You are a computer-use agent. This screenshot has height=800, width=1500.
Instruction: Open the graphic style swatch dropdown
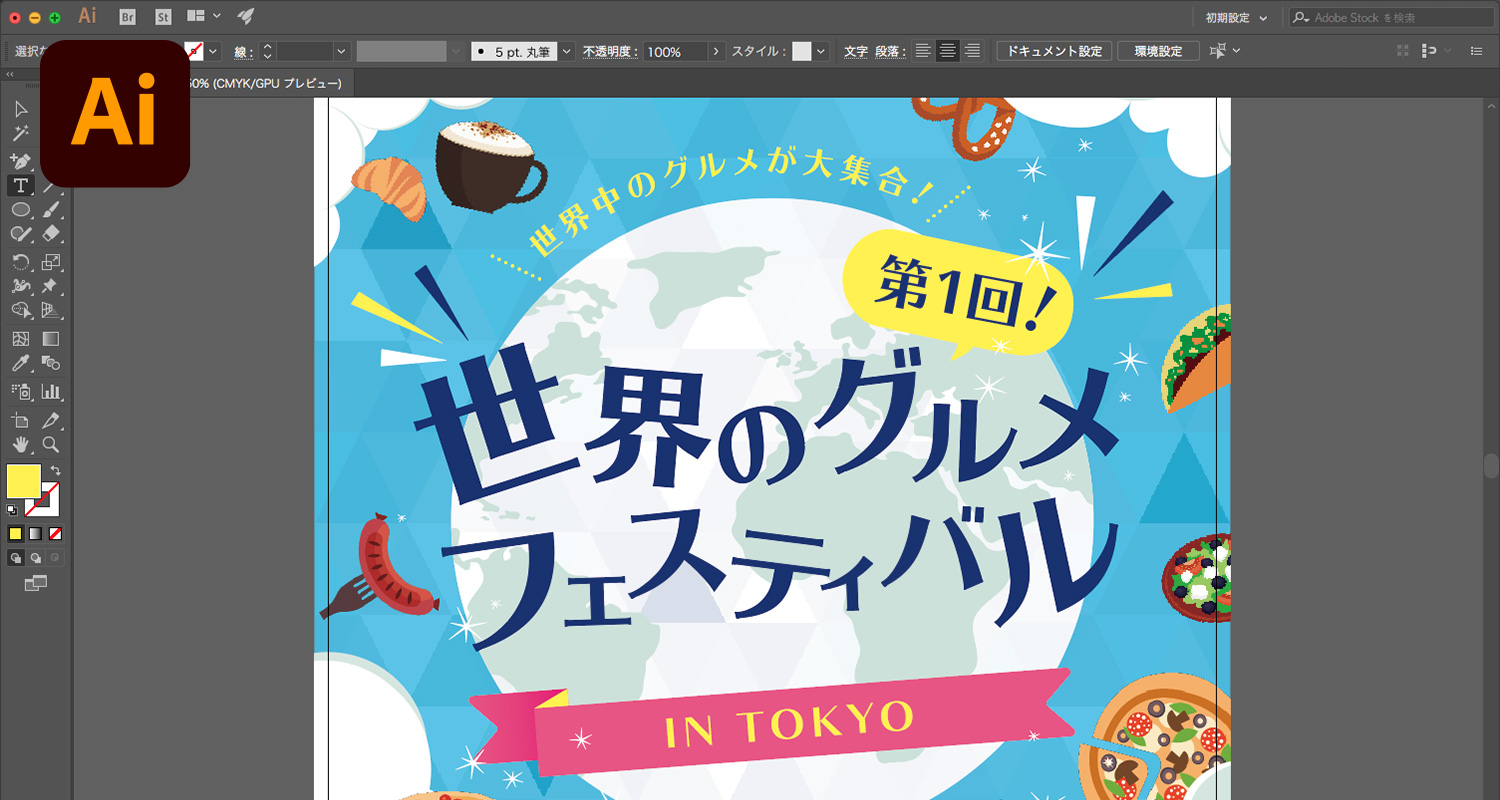tap(821, 51)
